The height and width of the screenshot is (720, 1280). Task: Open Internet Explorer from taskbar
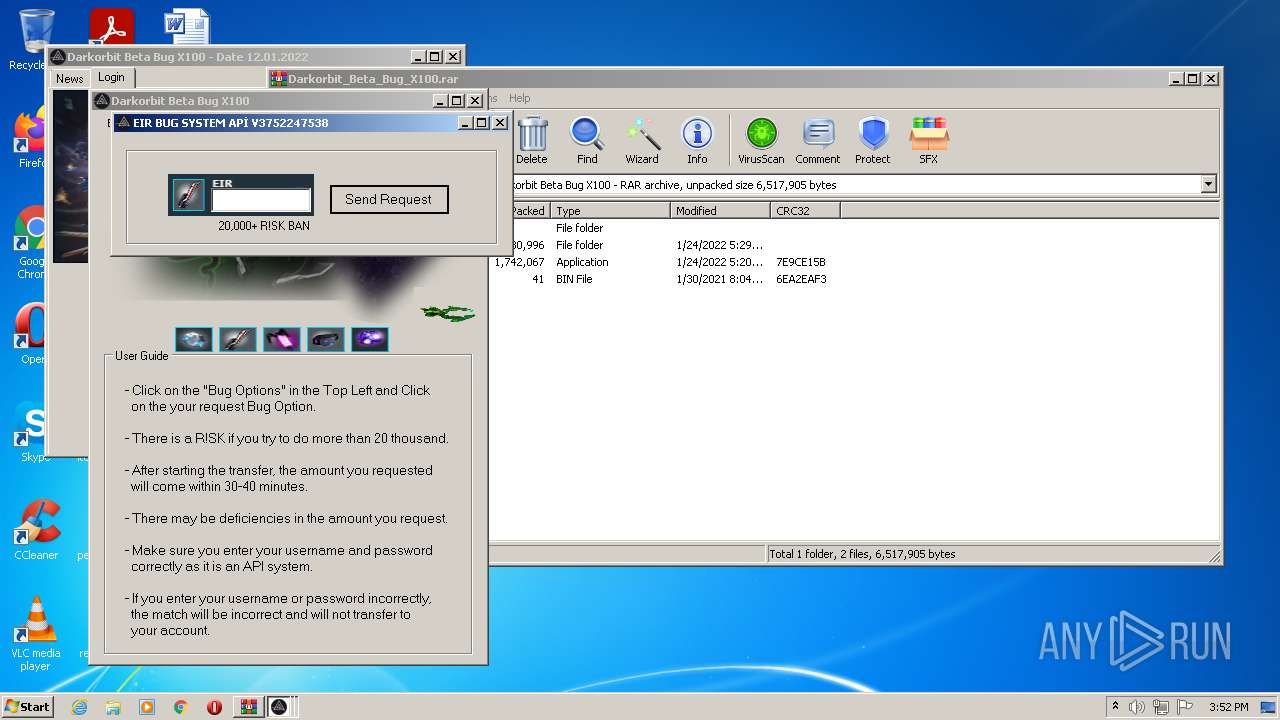pyautogui.click(x=80, y=707)
